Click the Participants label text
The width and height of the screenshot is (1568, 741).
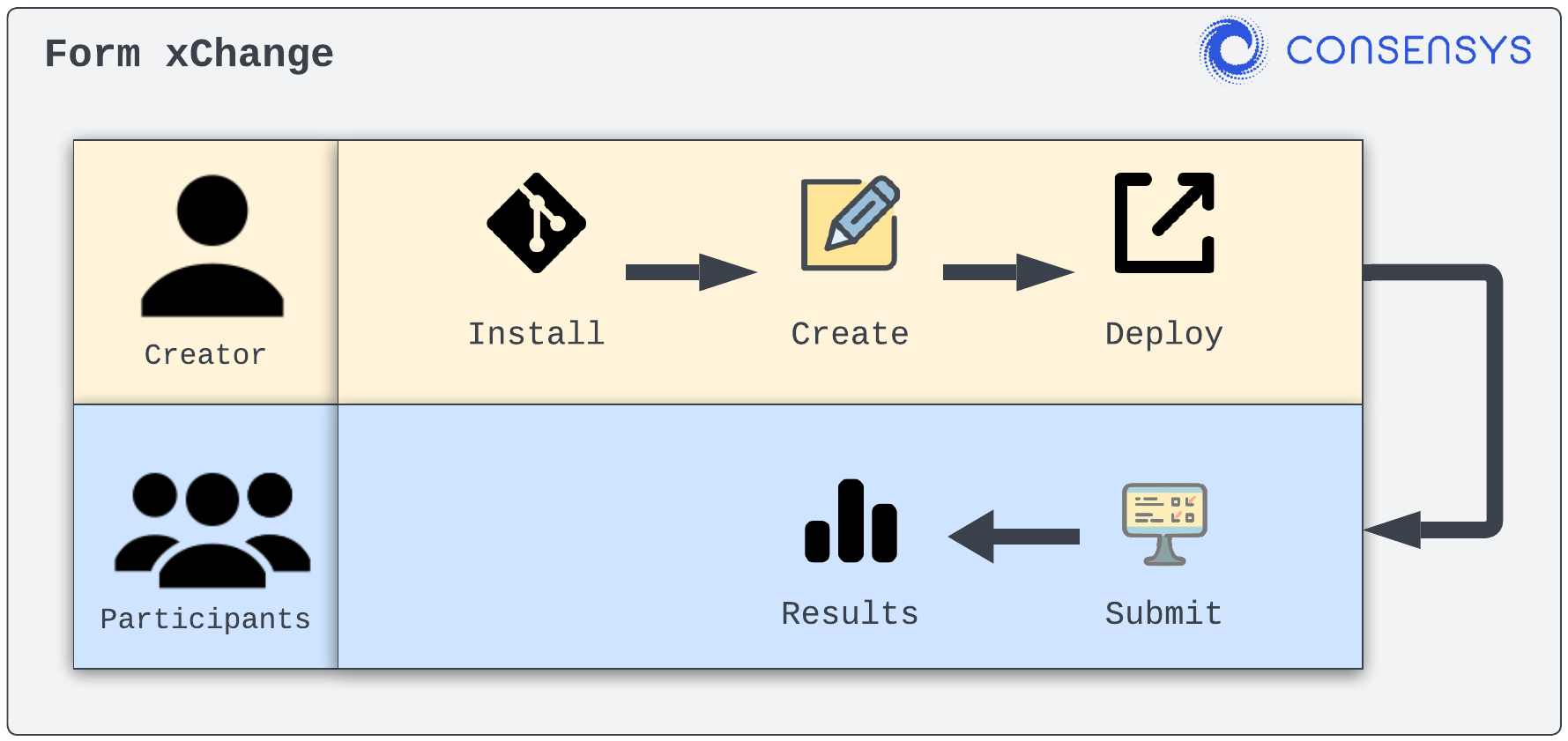point(205,619)
